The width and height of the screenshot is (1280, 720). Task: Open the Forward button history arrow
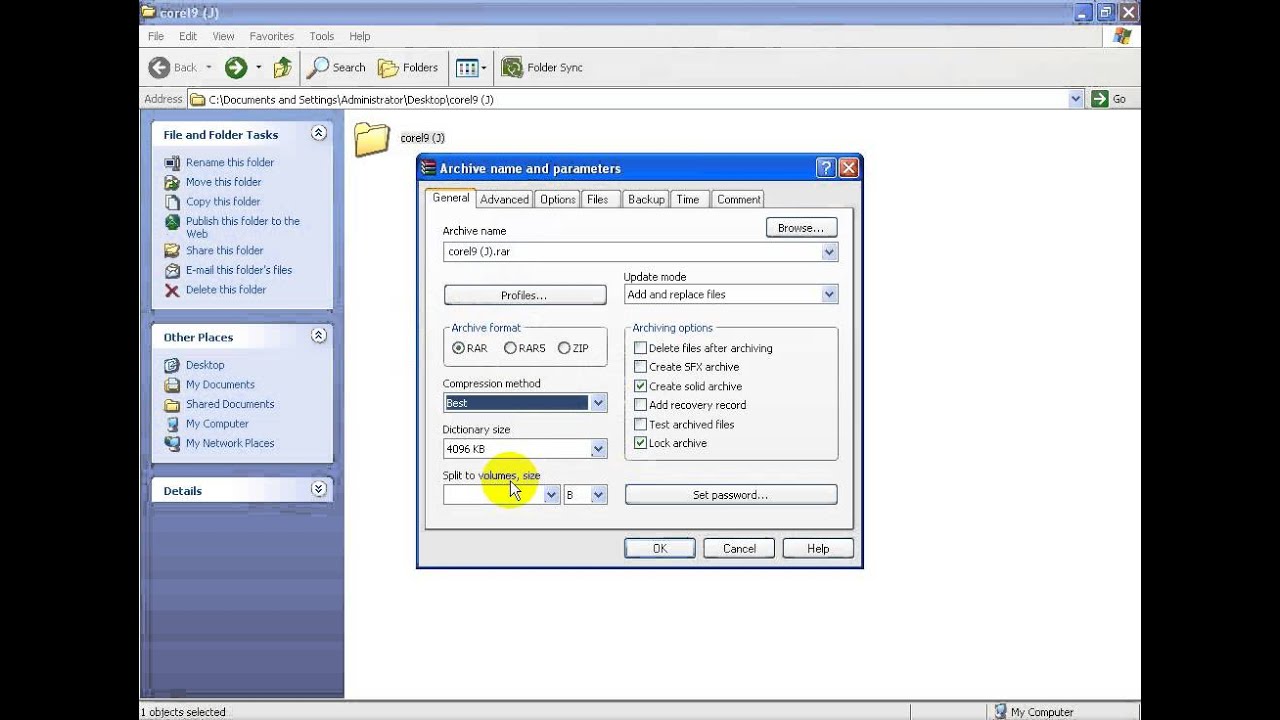(x=258, y=67)
